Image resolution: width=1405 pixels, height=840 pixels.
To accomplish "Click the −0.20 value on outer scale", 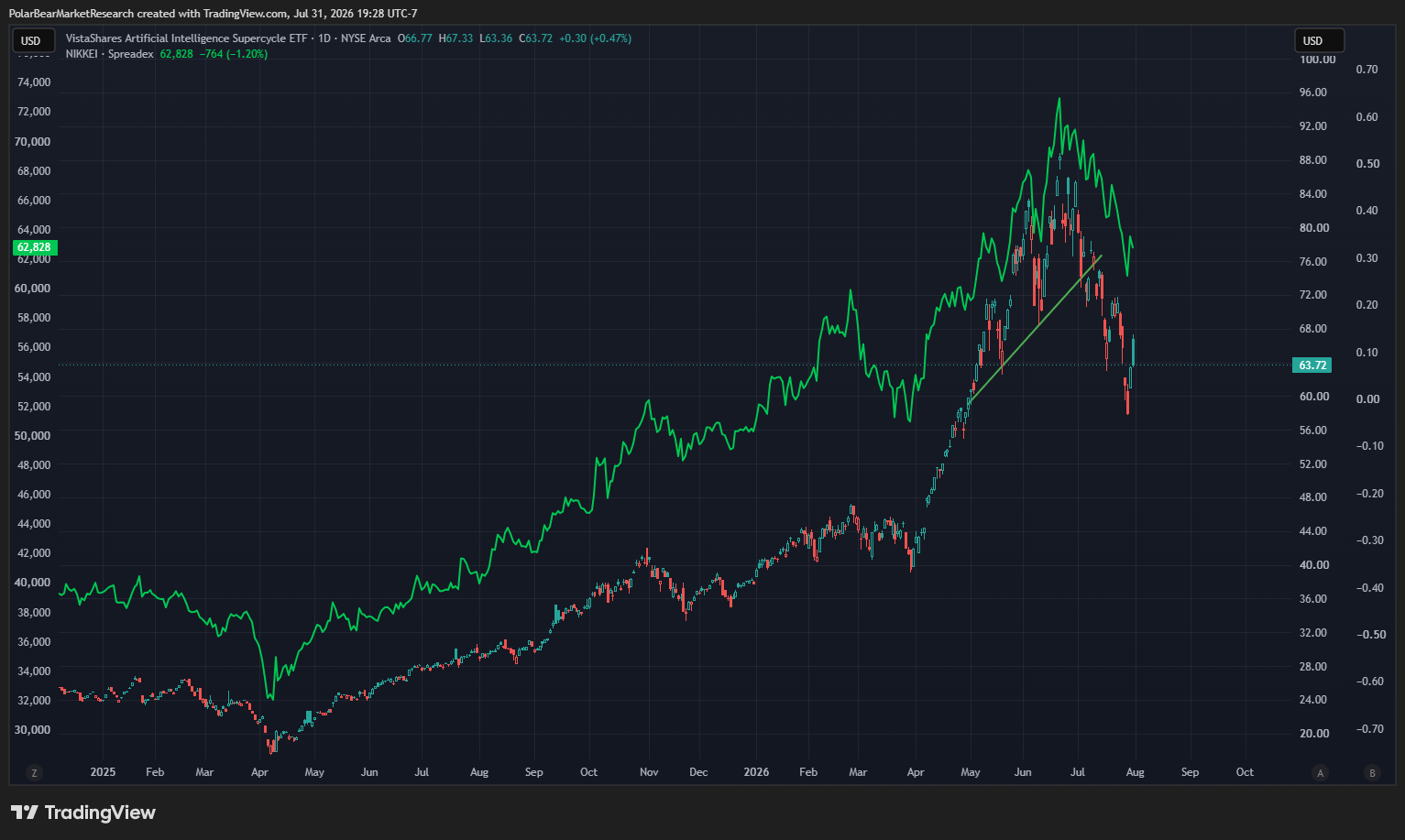I will coord(1370,494).
